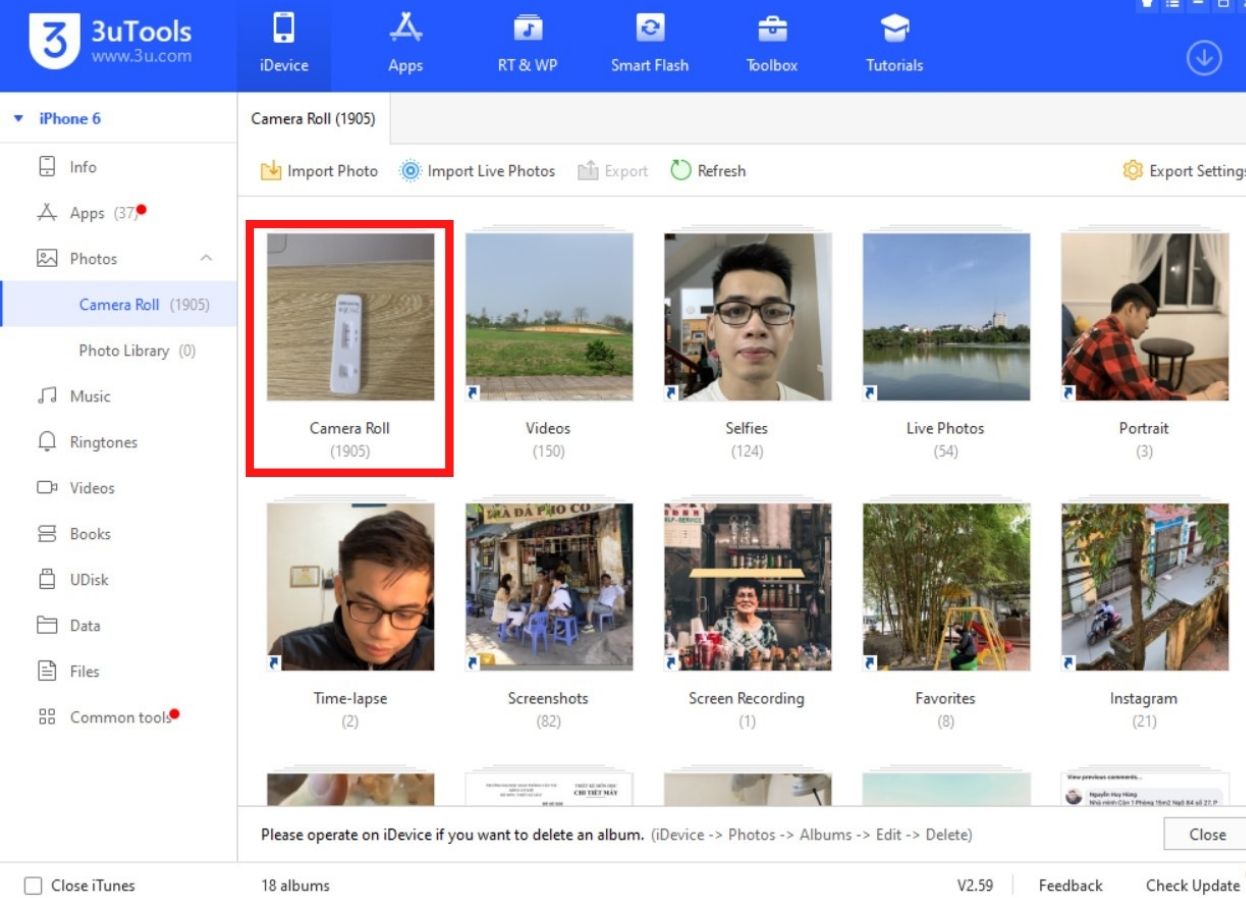Image resolution: width=1246 pixels, height=898 pixels.
Task: Open the Portrait album thumbnail
Action: [1145, 317]
